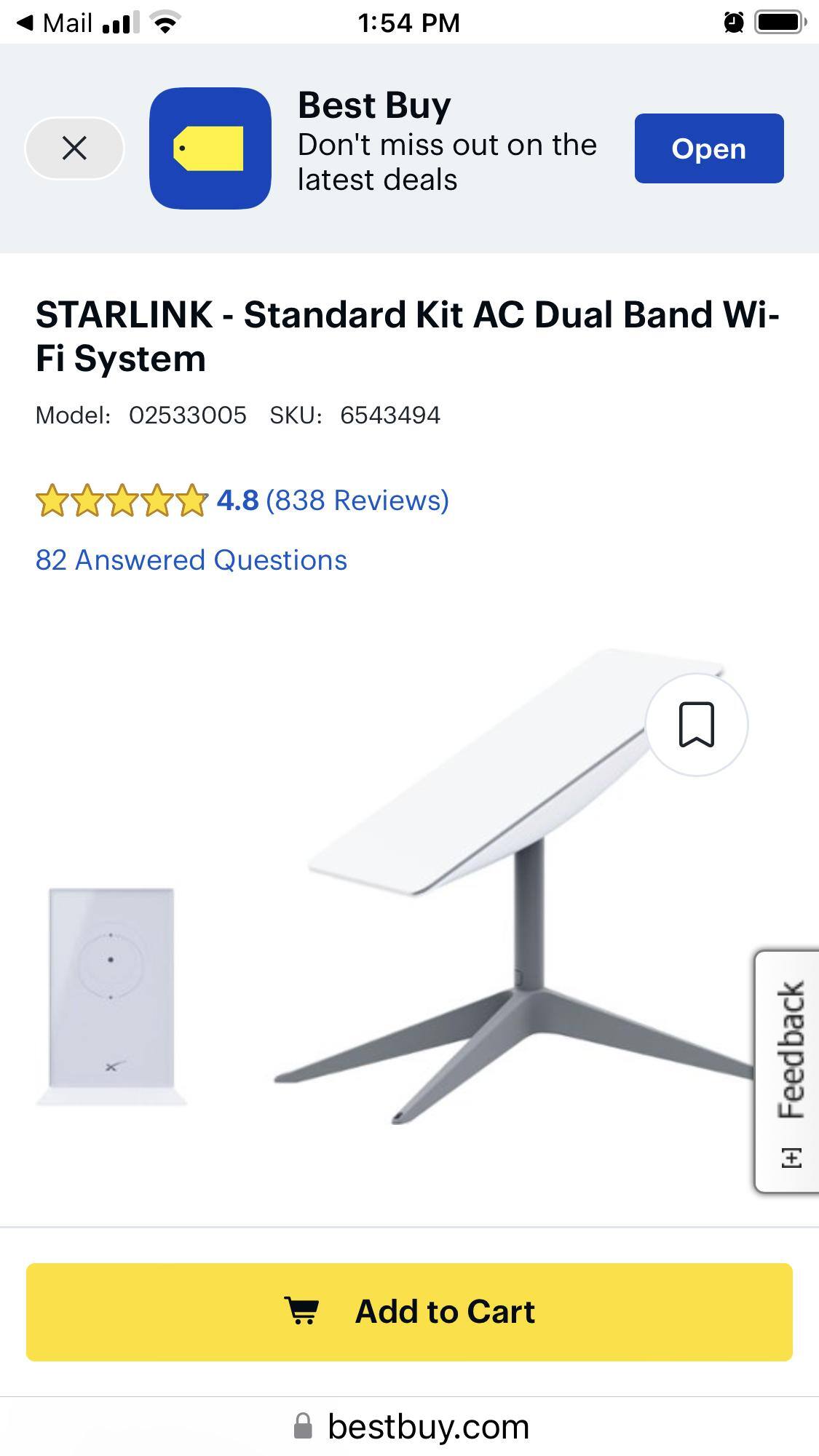Tap the alarm clock status icon
Image resolution: width=819 pixels, height=1456 pixels.
(x=734, y=23)
